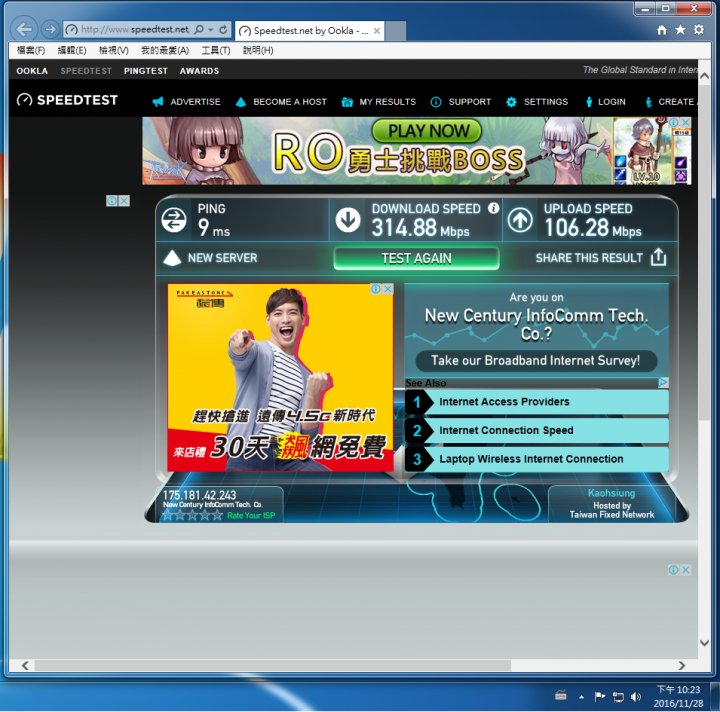Open Favorites with the star icon
Viewport: 720px width, 712px height.
pyautogui.click(x=680, y=30)
